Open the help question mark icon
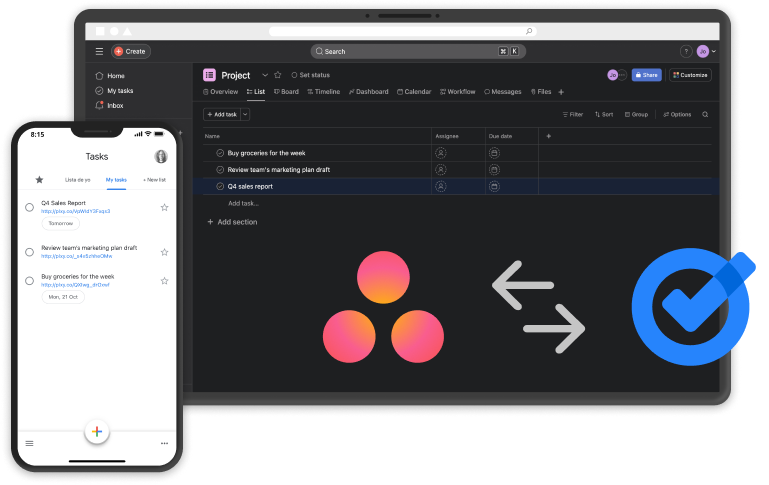The width and height of the screenshot is (769, 485). coord(686,51)
